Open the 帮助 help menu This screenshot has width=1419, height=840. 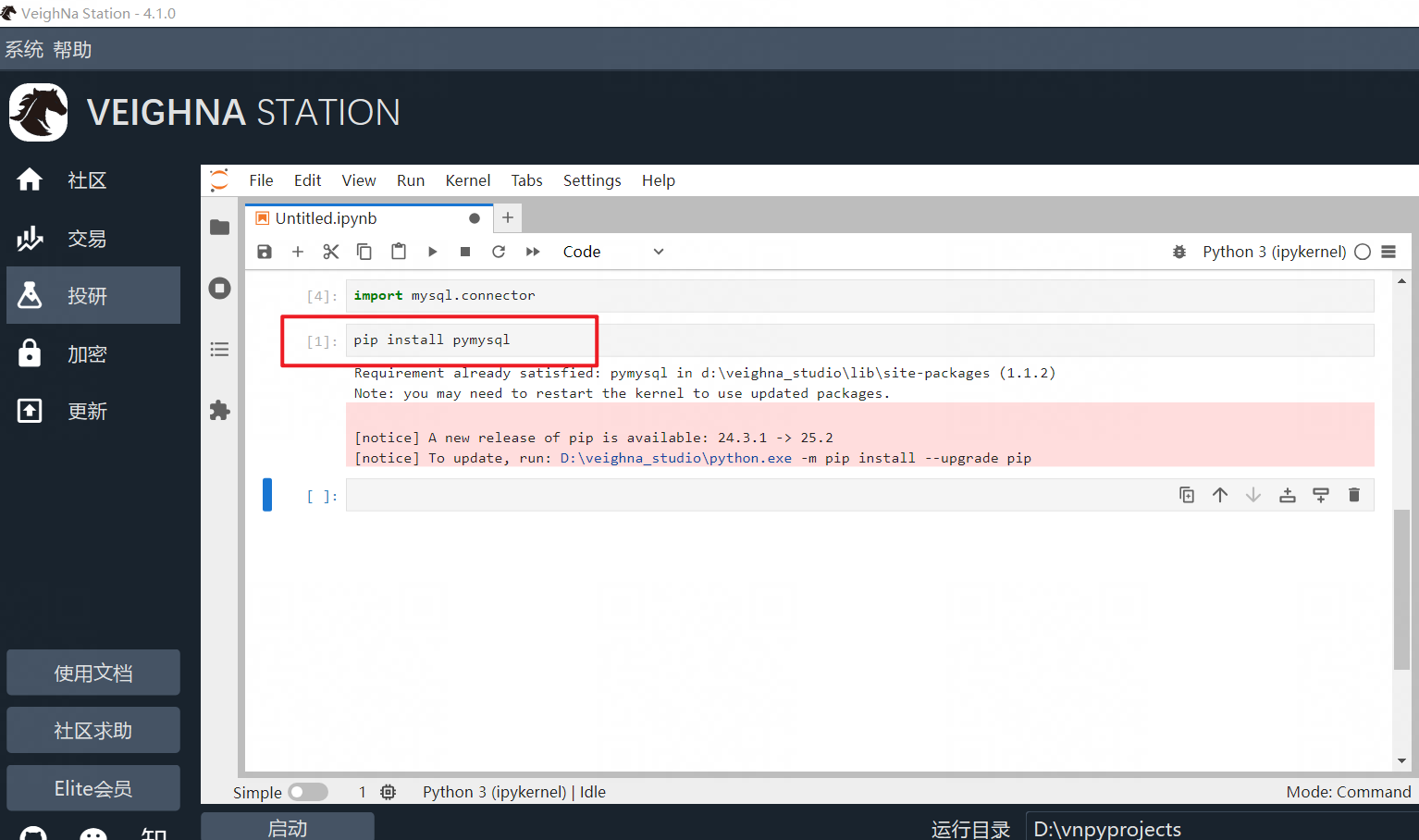pyautogui.click(x=72, y=50)
